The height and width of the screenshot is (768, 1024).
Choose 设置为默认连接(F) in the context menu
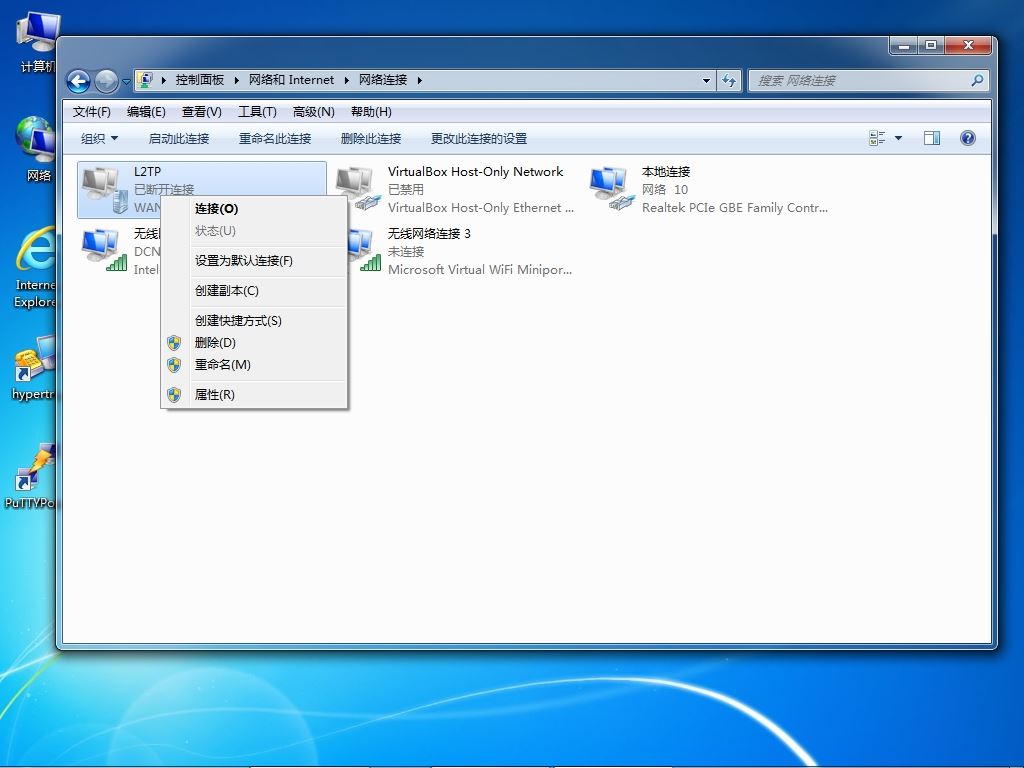(x=254, y=261)
